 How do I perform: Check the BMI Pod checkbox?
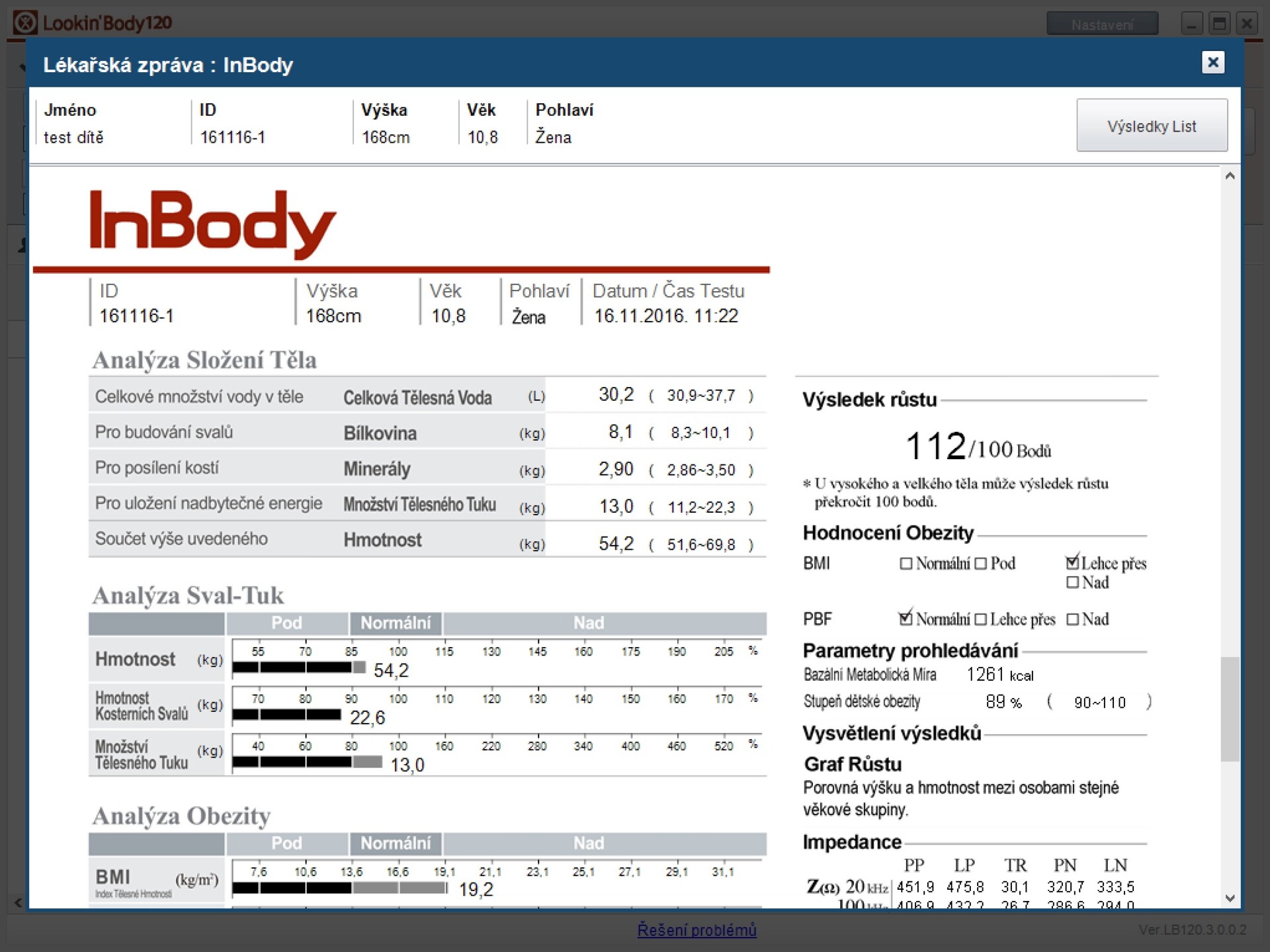[x=980, y=564]
